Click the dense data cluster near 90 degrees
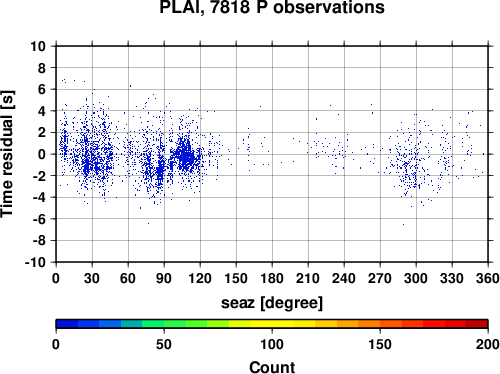Screen dimensions: 500x374 click(160, 170)
